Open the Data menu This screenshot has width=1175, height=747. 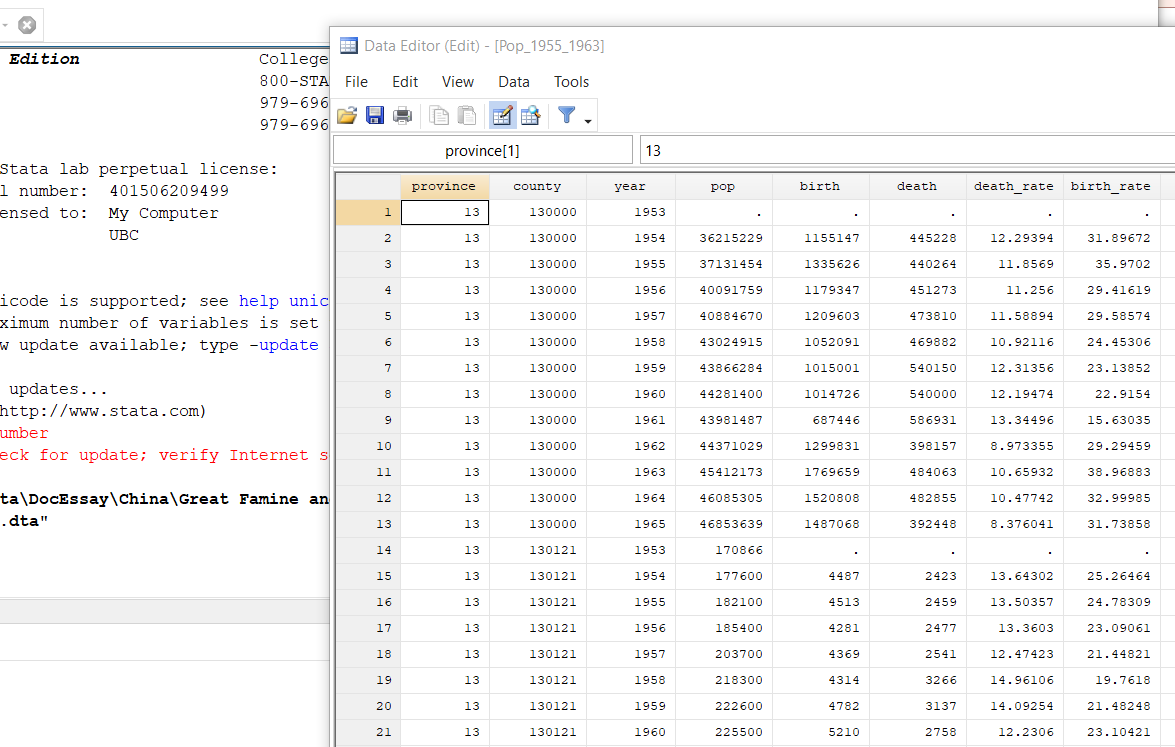click(514, 82)
